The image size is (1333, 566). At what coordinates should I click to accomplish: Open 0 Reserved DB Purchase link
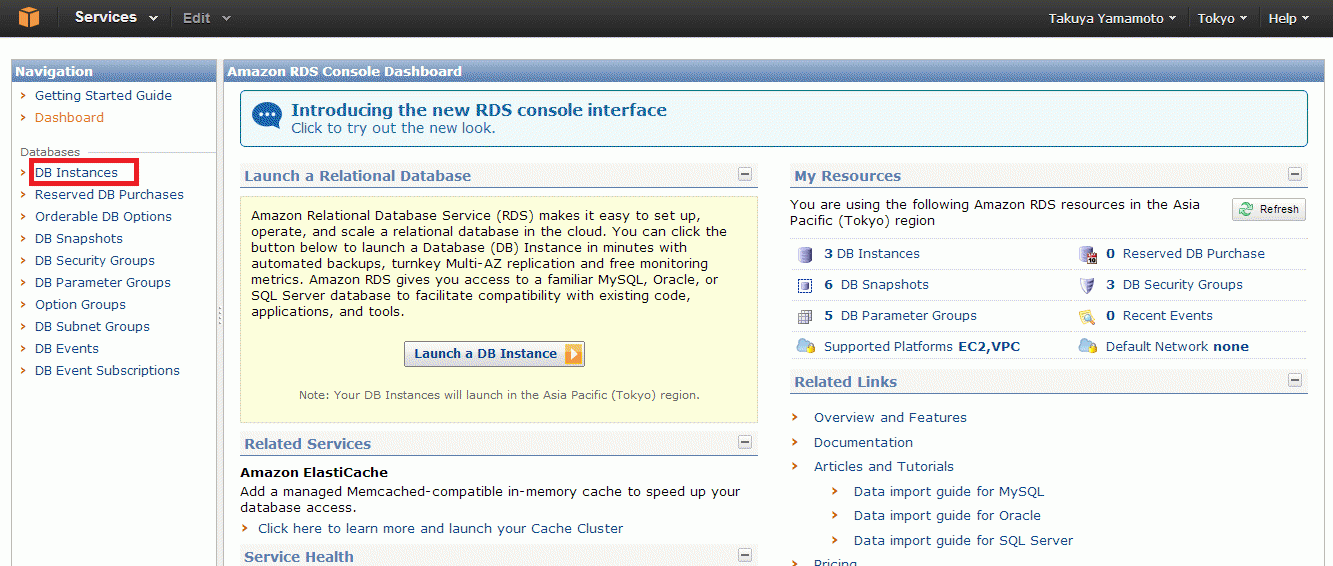pyautogui.click(x=1185, y=254)
